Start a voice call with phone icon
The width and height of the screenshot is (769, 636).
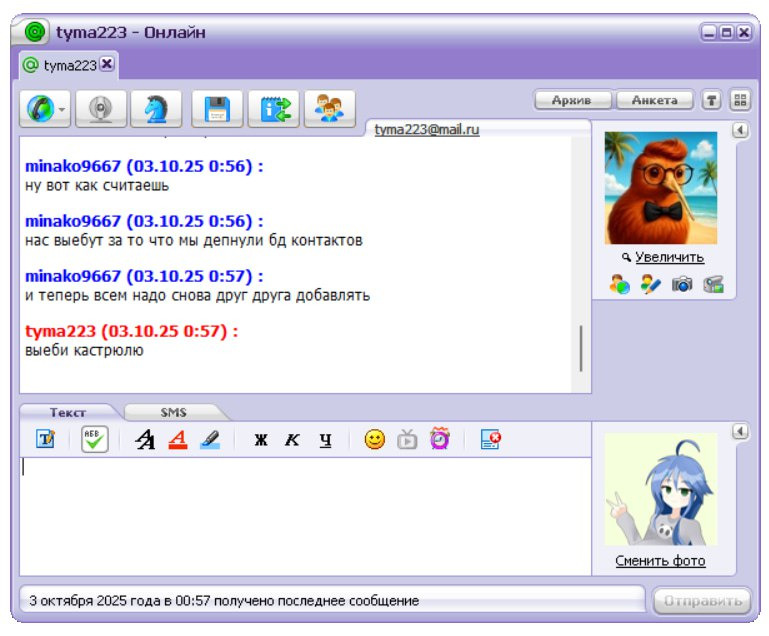coord(40,108)
